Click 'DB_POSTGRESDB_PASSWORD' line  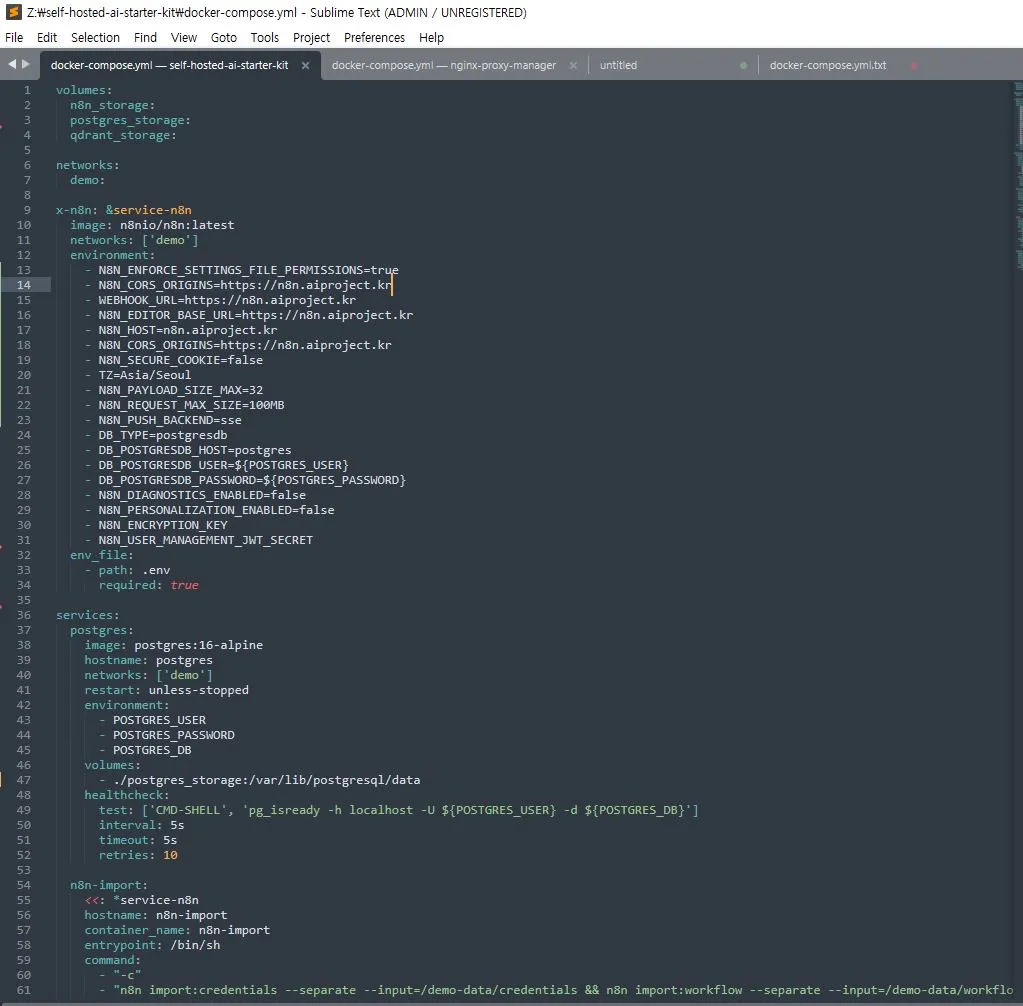252,480
